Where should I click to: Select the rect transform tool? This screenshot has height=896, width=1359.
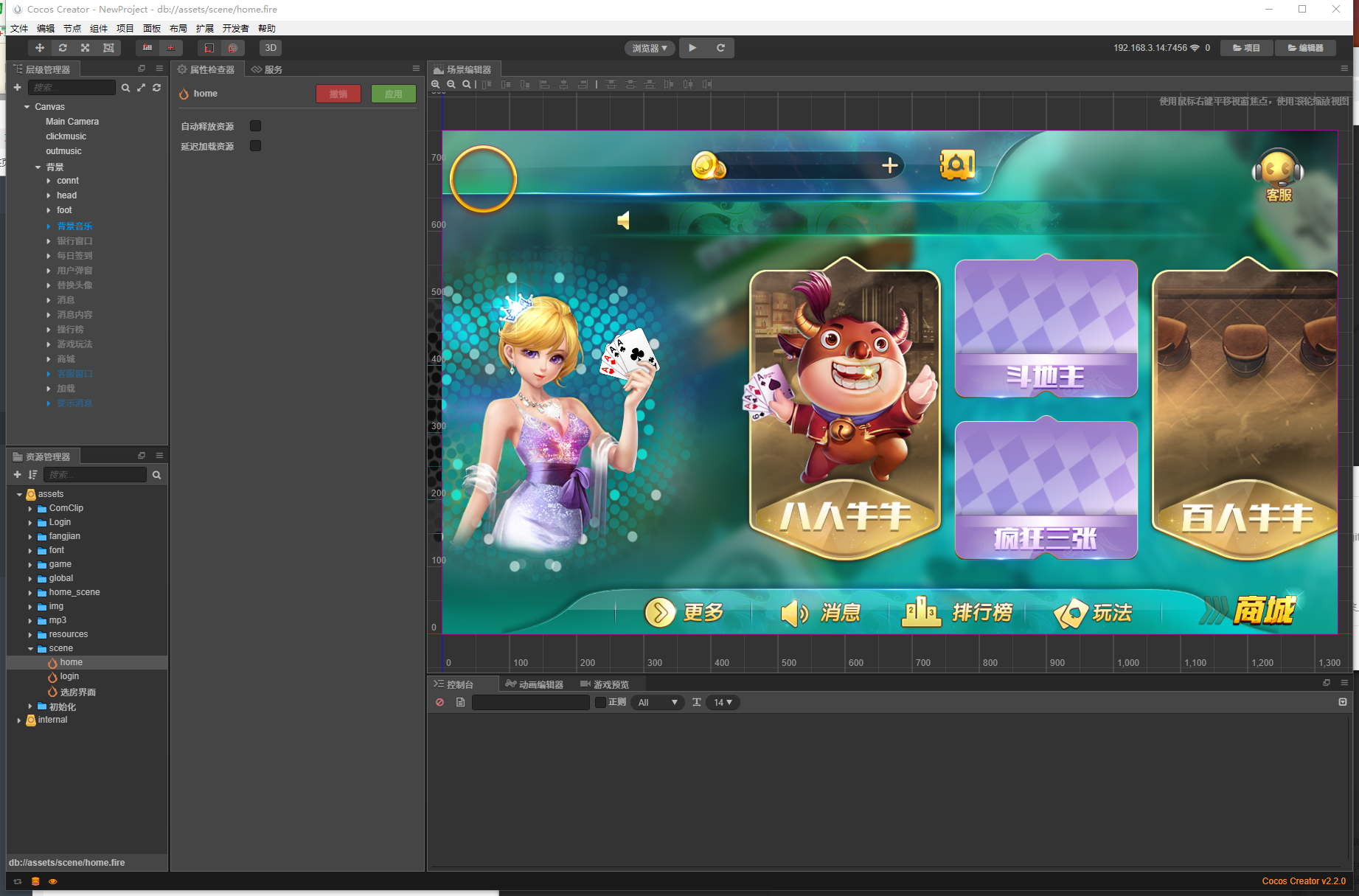(x=108, y=48)
